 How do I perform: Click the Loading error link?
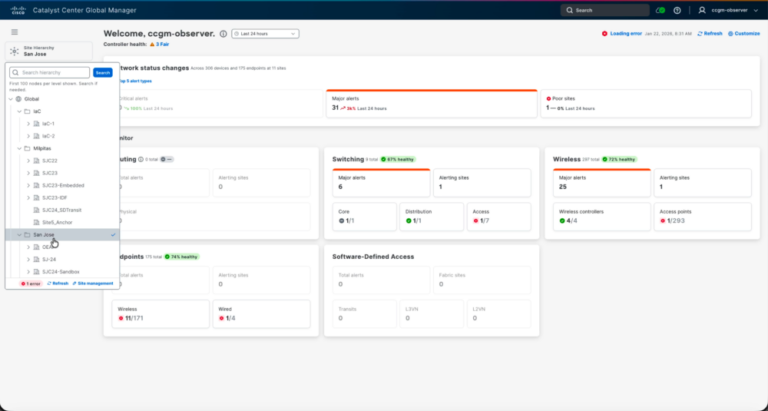click(626, 34)
